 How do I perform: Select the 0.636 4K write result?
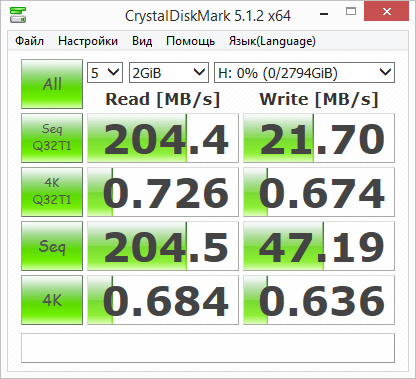pos(319,300)
